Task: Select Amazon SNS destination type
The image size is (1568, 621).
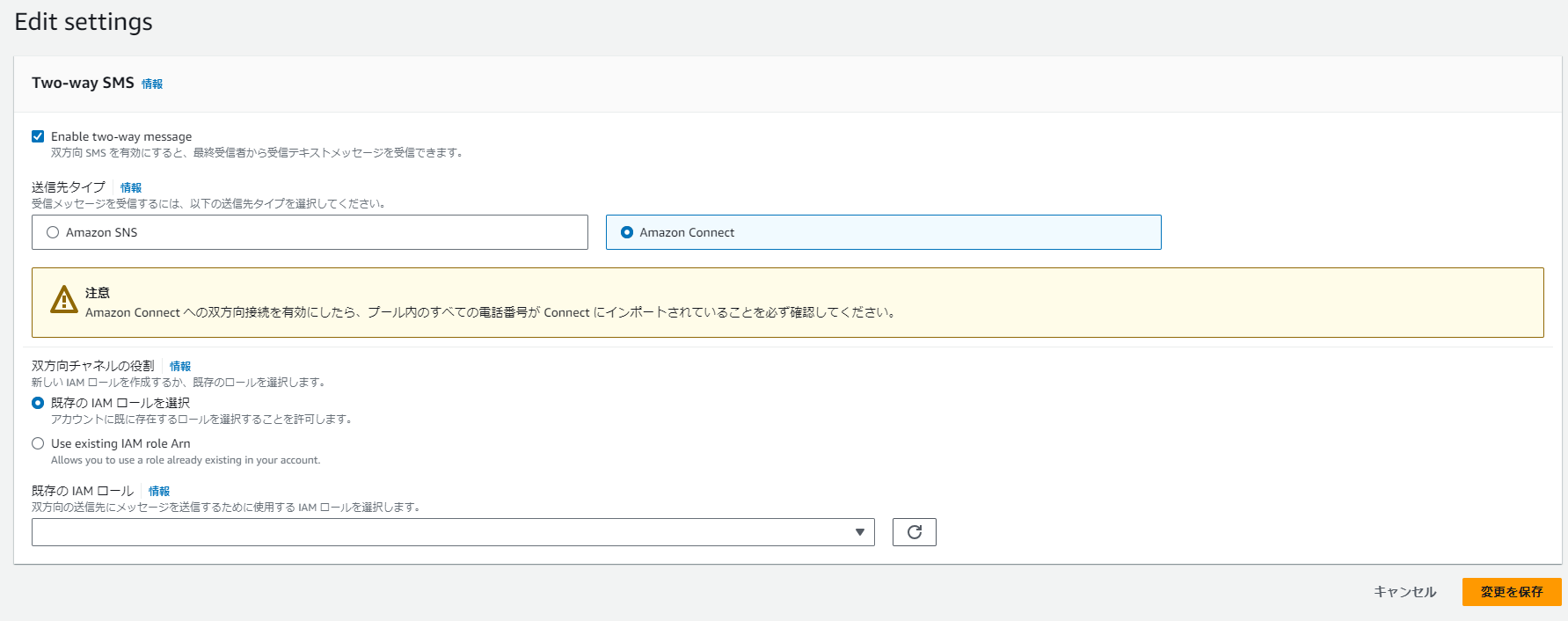Action: pyautogui.click(x=310, y=232)
